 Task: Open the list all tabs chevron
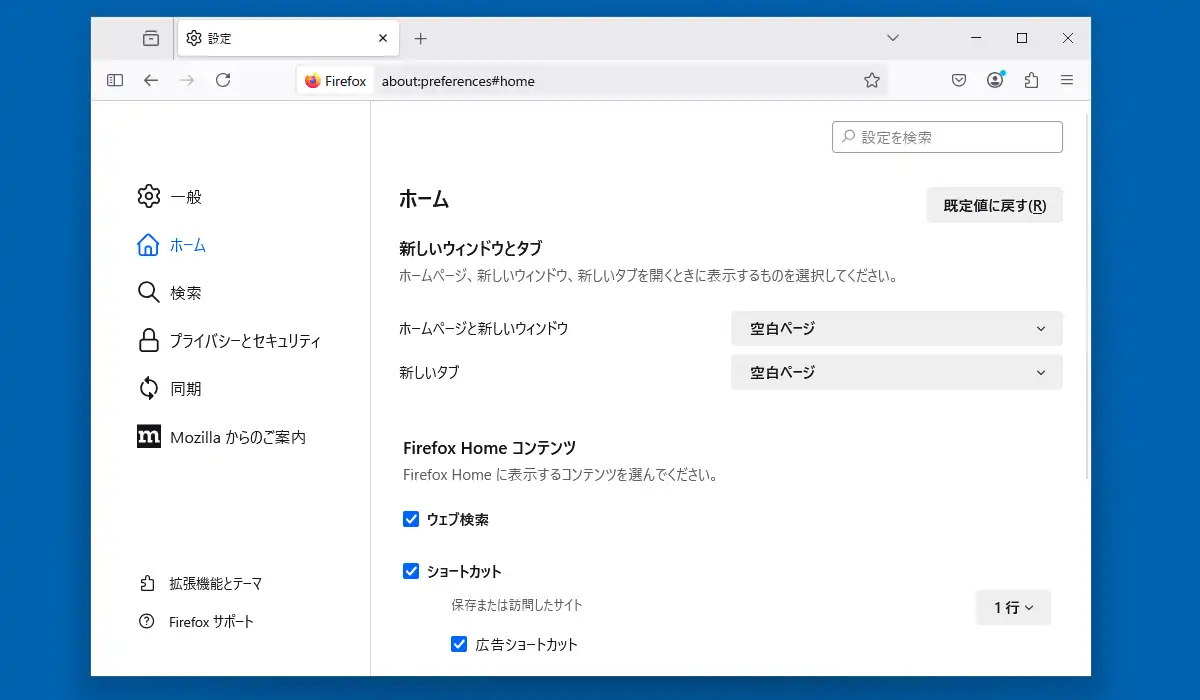(893, 39)
